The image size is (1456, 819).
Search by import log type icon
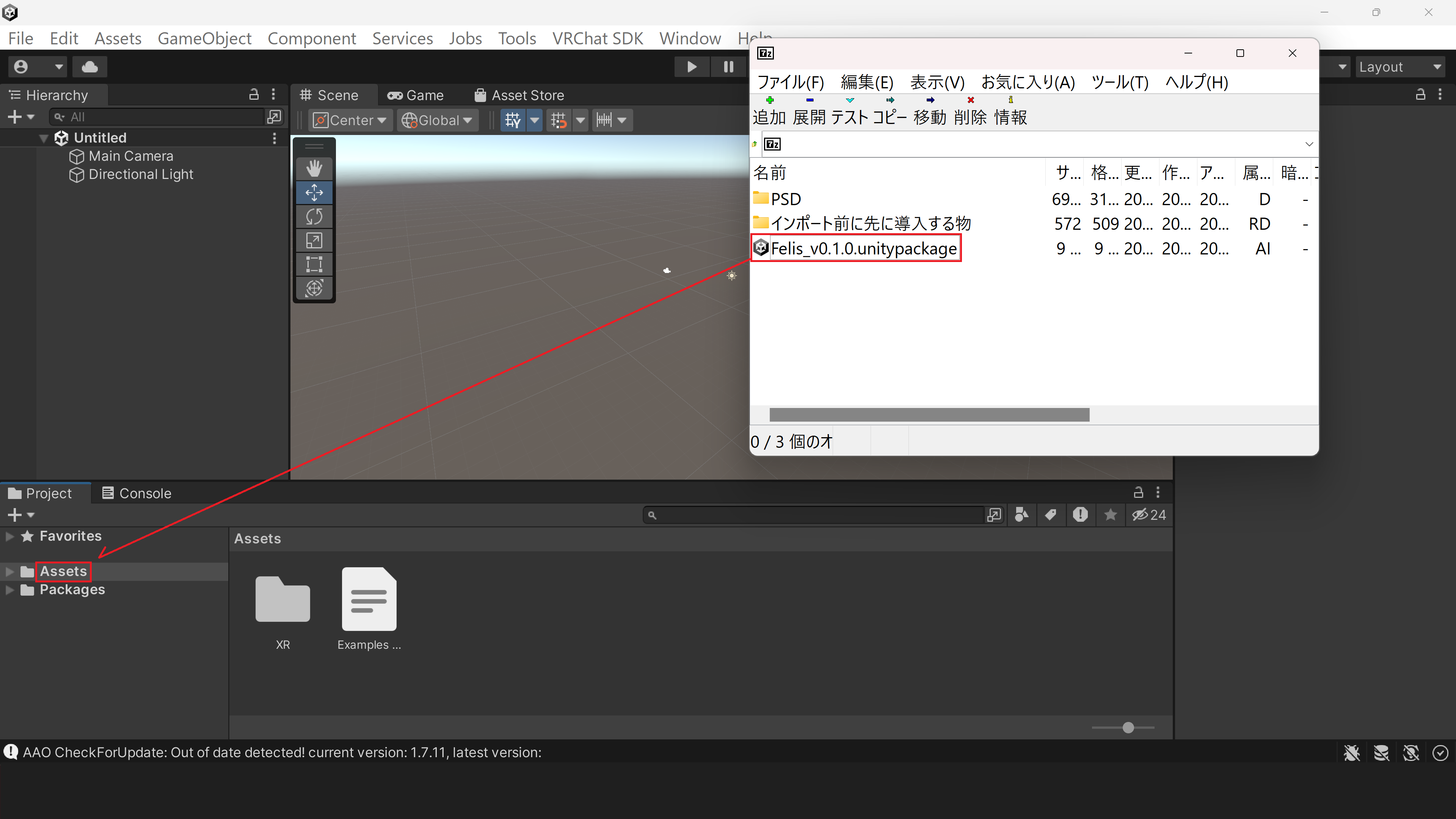click(x=1080, y=515)
